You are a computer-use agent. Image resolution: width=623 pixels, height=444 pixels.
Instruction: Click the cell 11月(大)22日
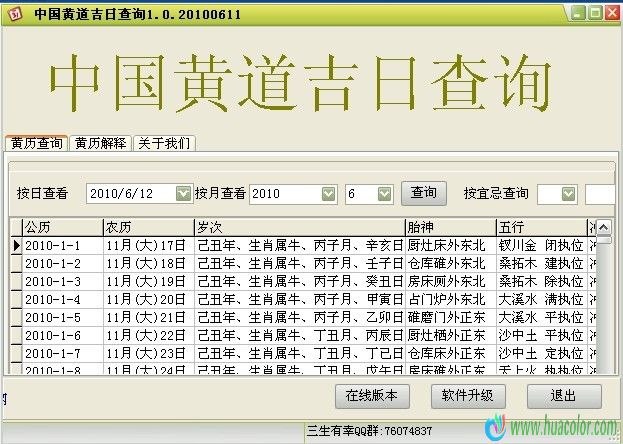149,335
